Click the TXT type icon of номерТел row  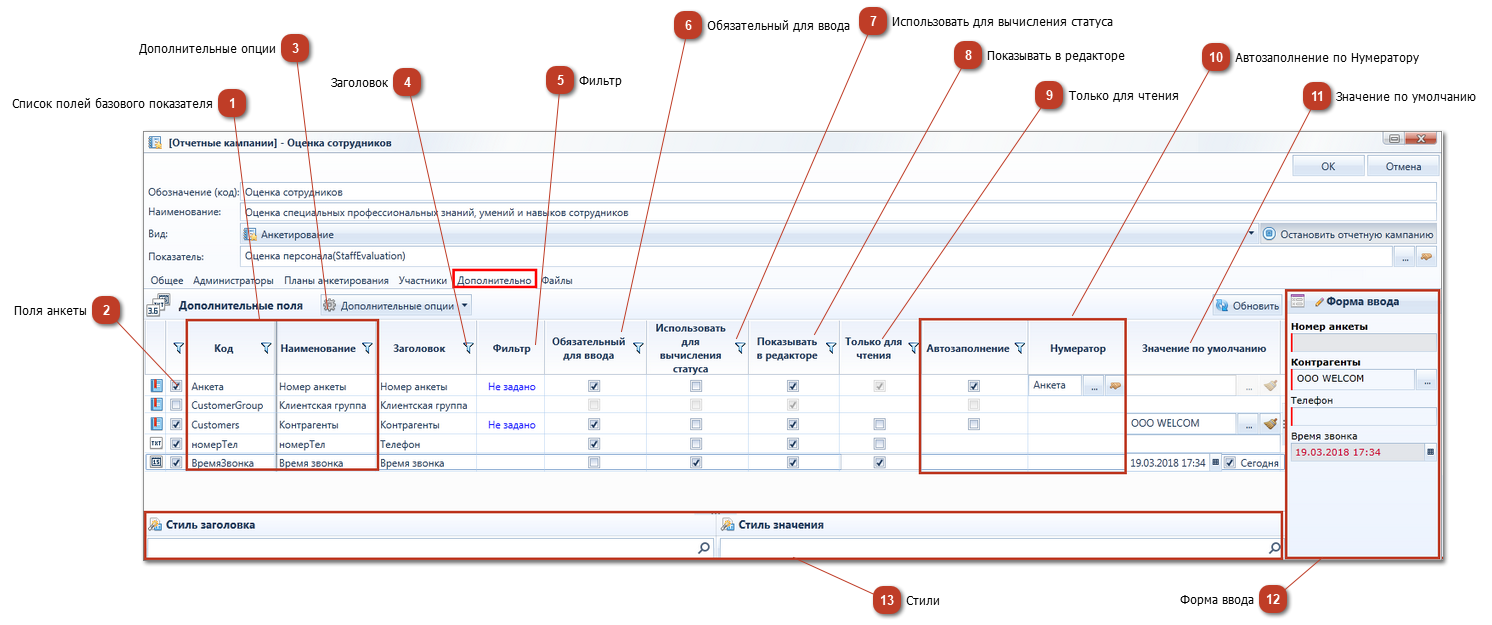(156, 443)
